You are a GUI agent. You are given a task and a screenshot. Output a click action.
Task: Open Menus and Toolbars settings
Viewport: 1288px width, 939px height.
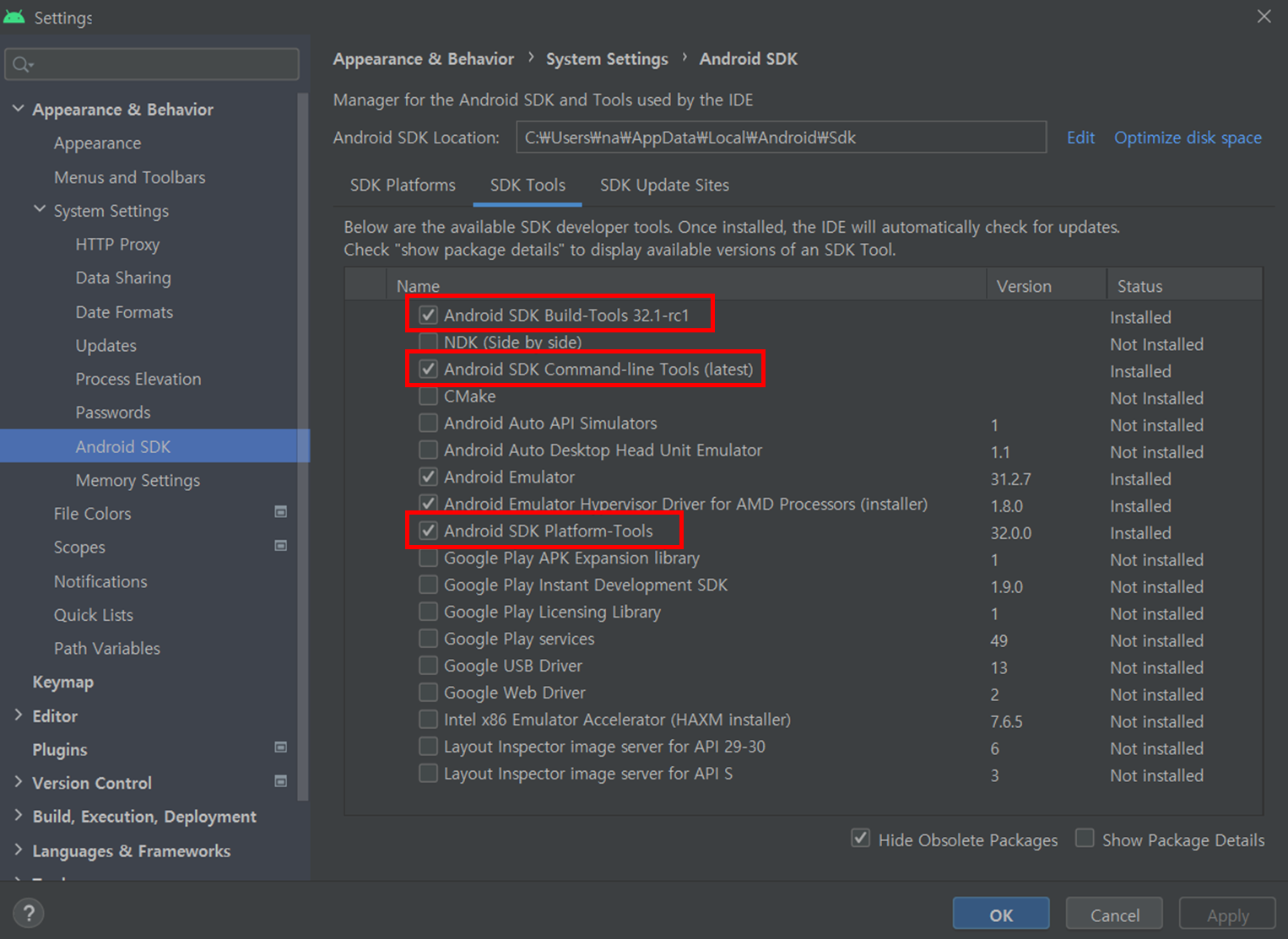click(130, 177)
